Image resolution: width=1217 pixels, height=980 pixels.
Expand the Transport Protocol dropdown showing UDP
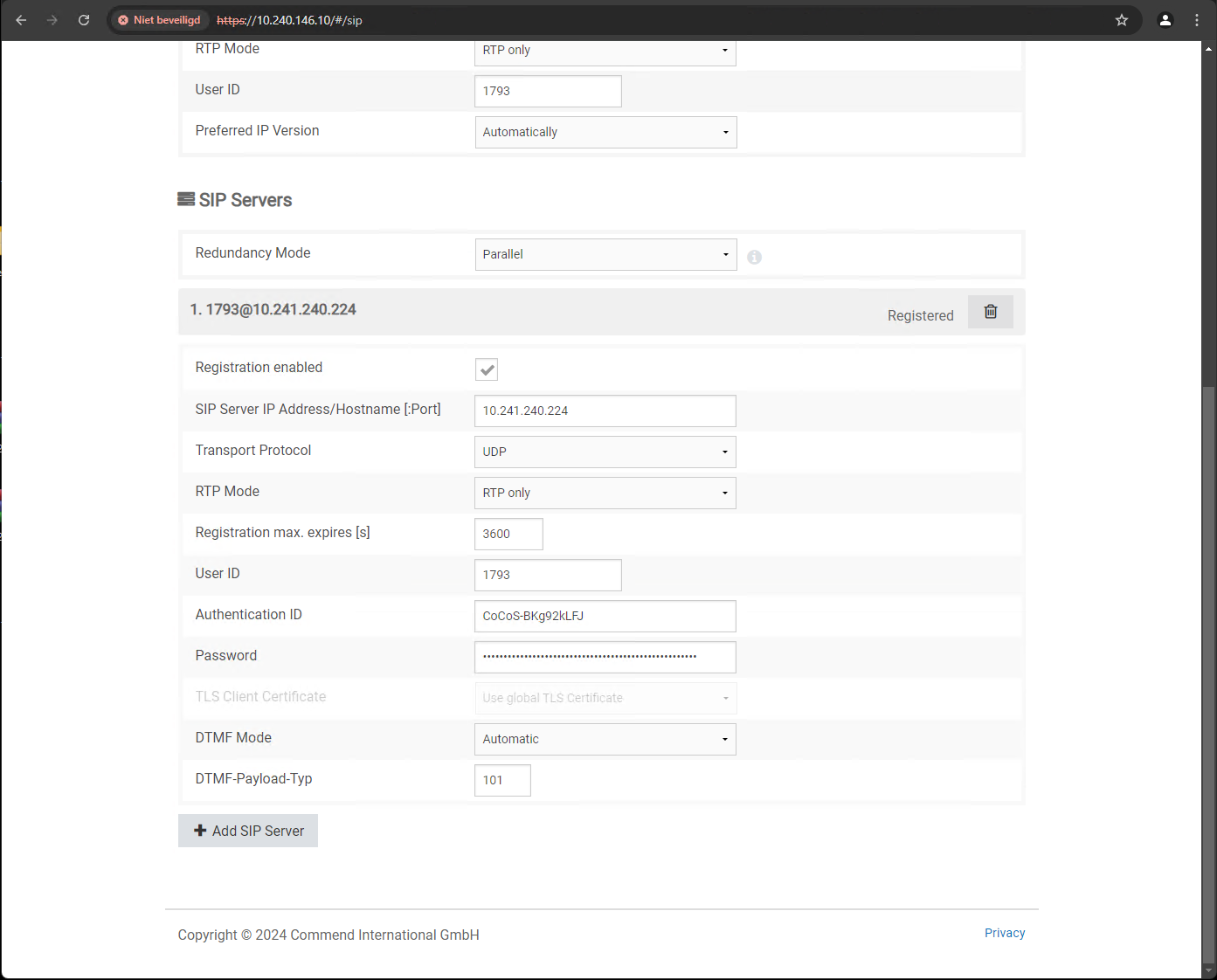[605, 452]
